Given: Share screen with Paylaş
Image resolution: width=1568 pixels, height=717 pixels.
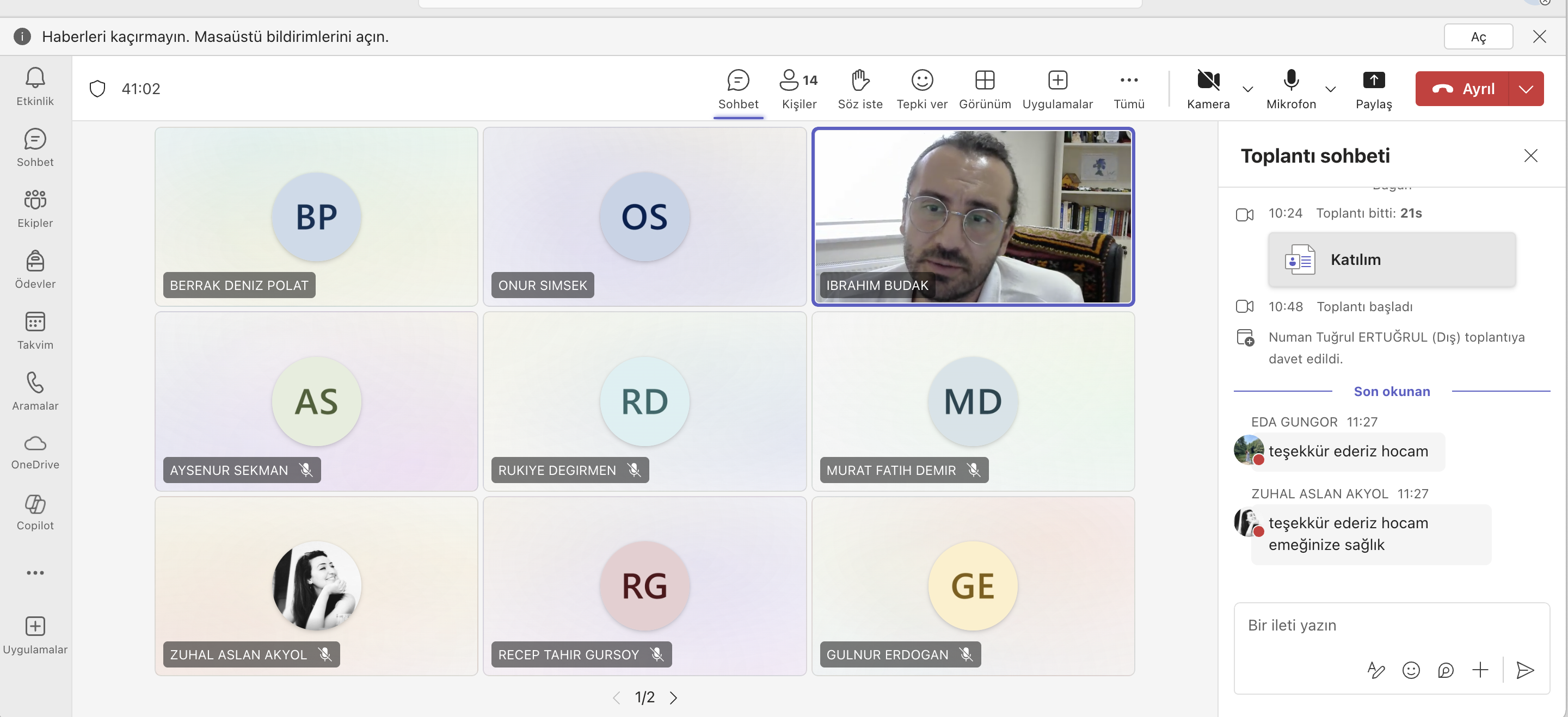Looking at the screenshot, I should (1373, 89).
